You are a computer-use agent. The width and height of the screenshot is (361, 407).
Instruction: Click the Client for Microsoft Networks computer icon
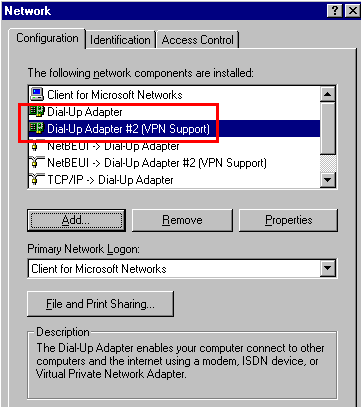37,94
